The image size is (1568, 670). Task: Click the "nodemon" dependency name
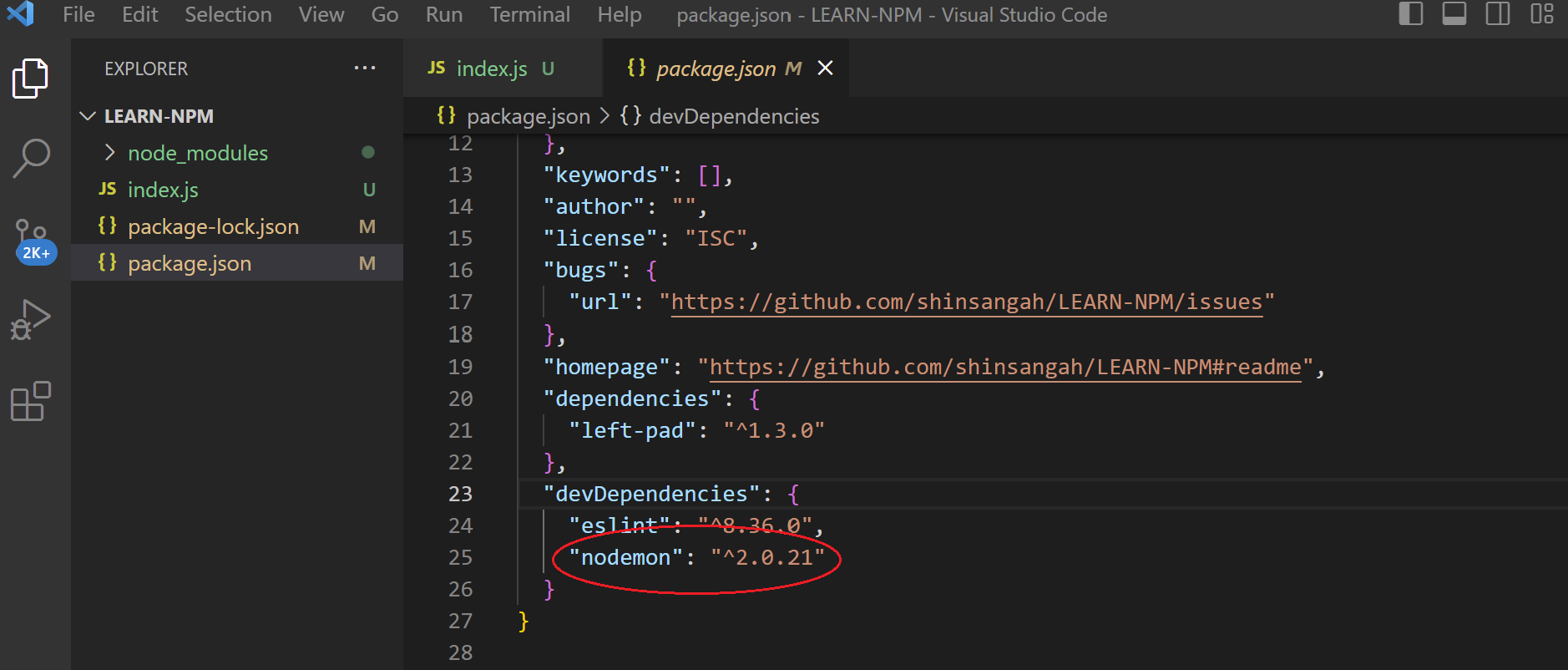pos(626,557)
